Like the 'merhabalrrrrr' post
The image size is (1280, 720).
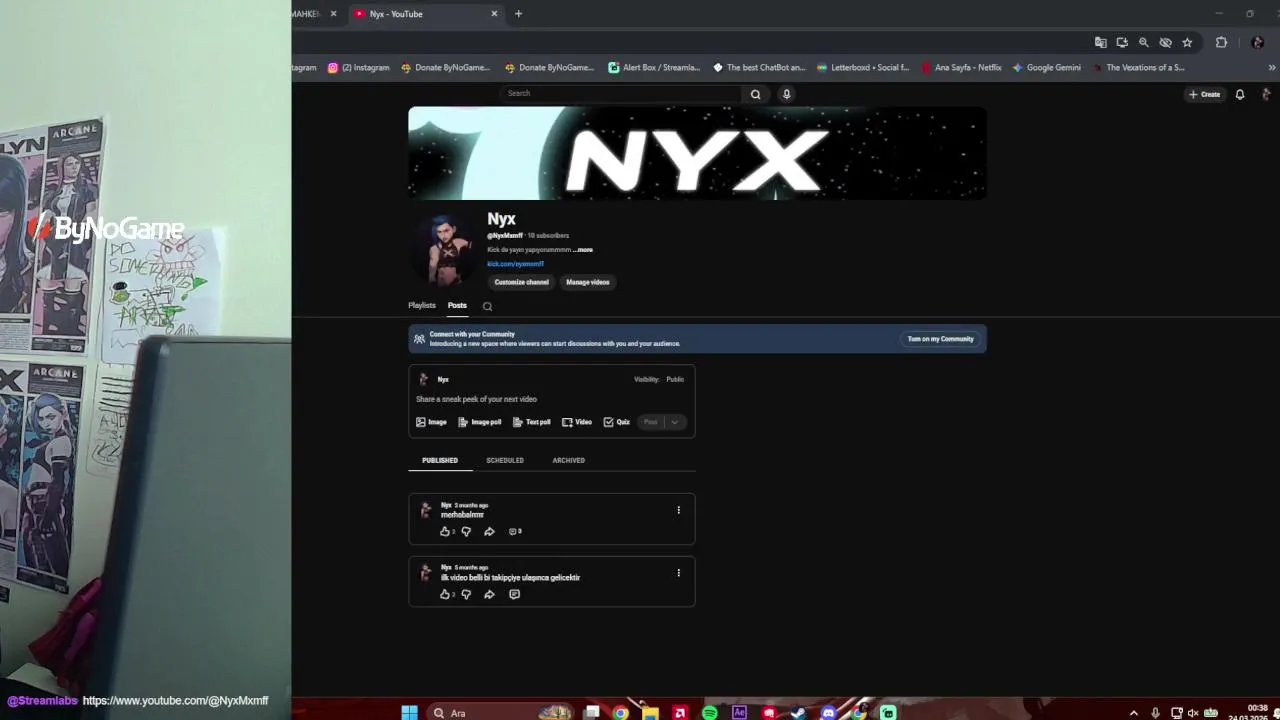tap(447, 532)
